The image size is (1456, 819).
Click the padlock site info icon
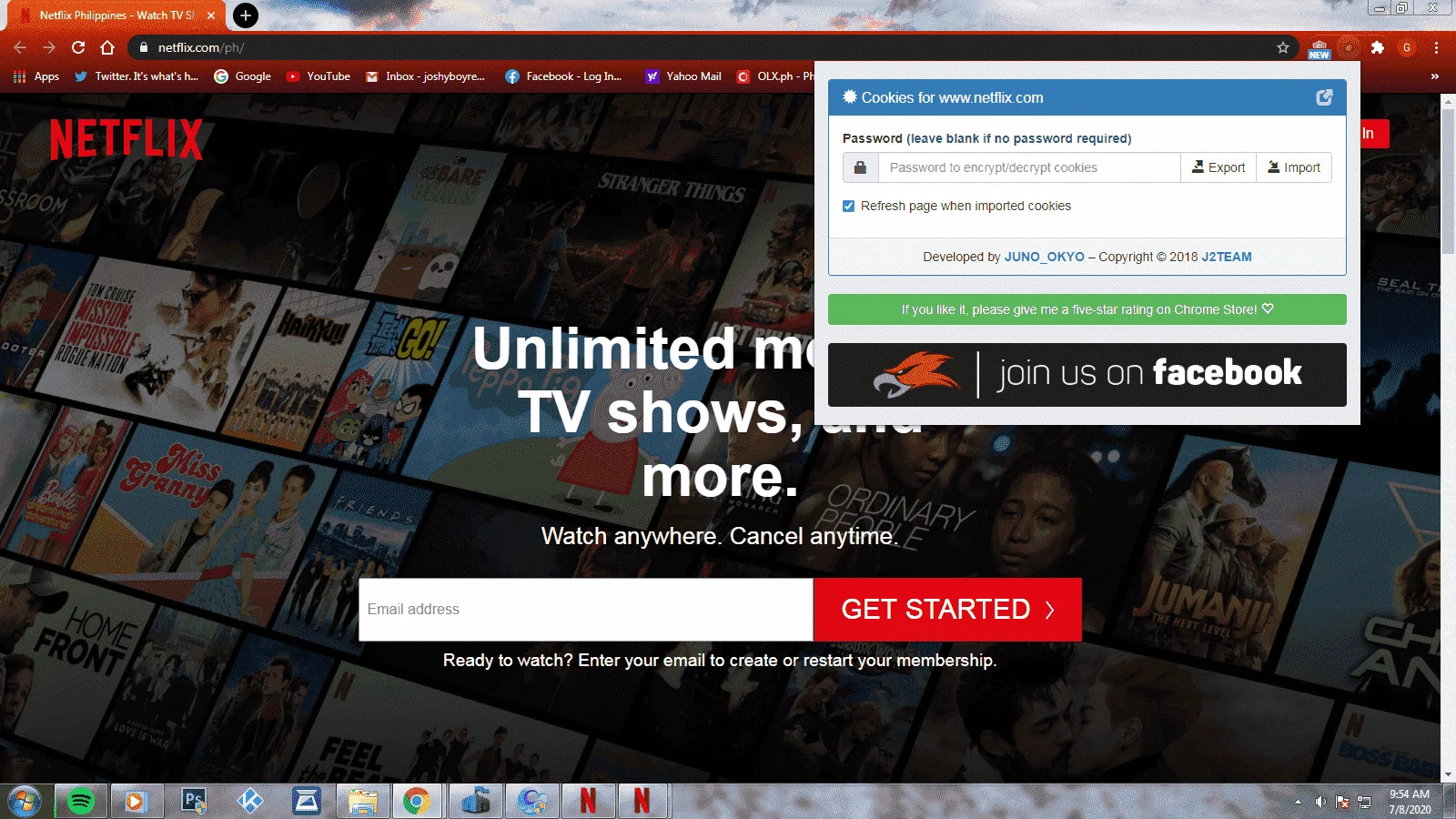143,47
